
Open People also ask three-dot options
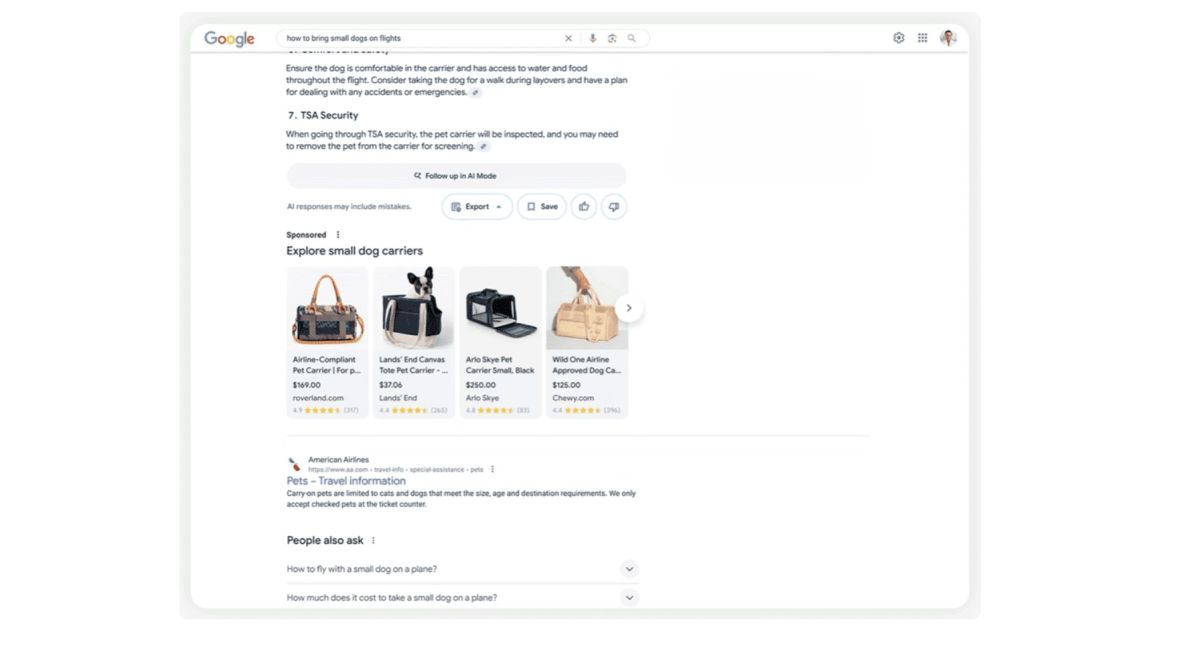(373, 541)
